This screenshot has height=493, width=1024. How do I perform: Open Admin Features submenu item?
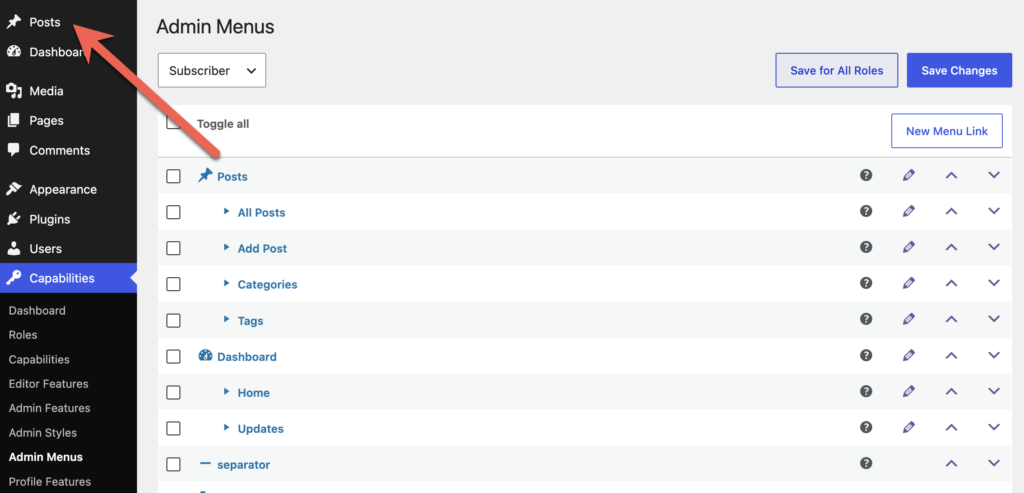pos(50,408)
